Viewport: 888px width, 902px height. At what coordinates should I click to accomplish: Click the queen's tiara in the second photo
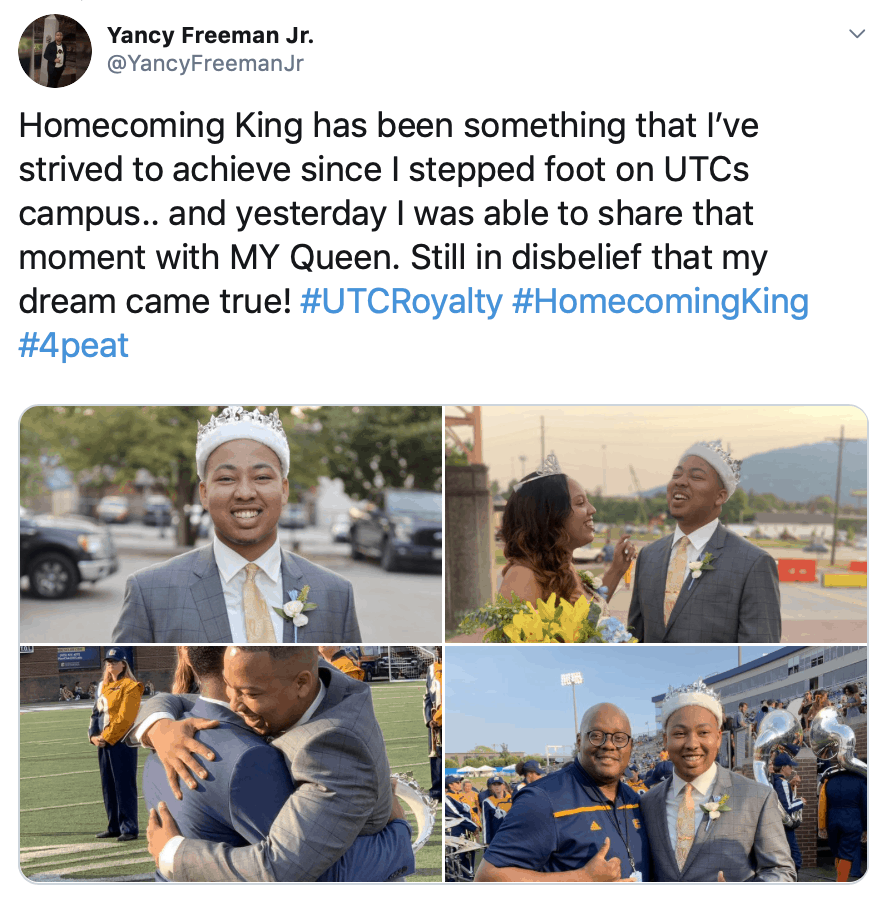coord(541,469)
